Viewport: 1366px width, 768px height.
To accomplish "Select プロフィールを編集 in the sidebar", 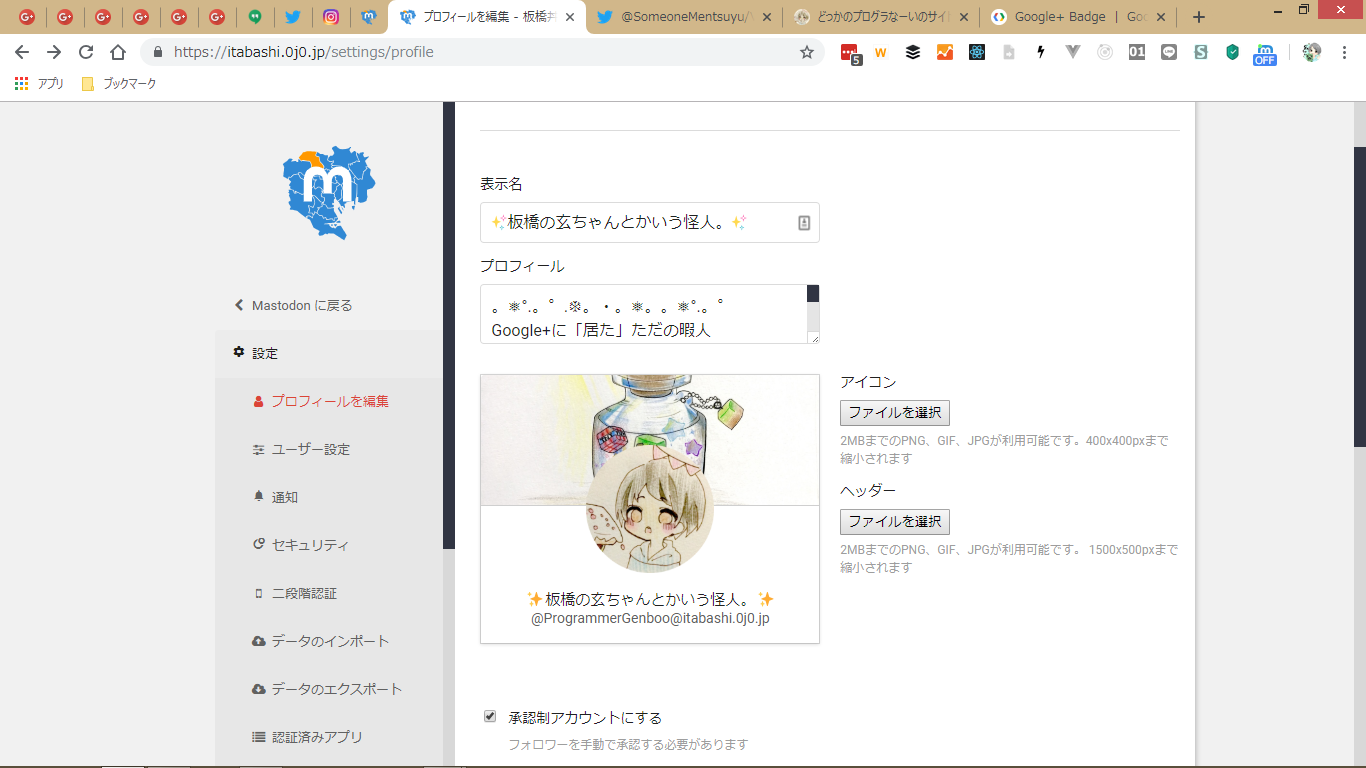I will pyautogui.click(x=329, y=401).
